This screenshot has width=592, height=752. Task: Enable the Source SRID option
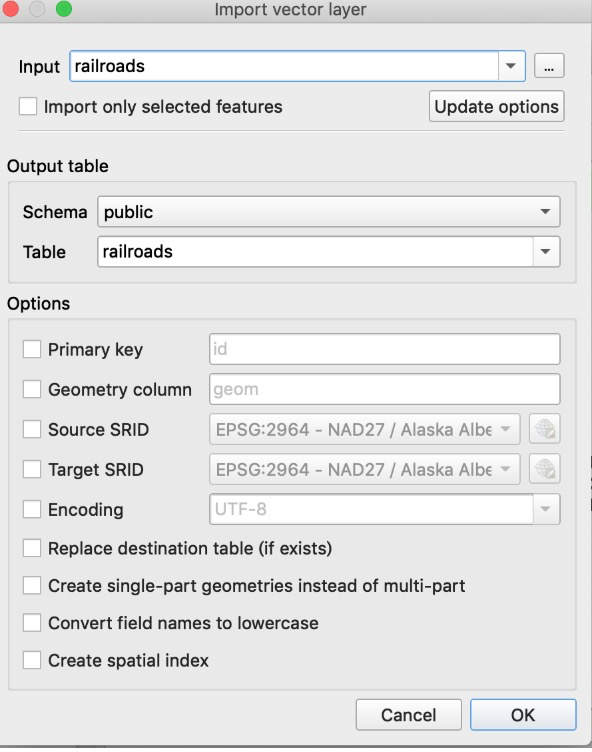32,429
